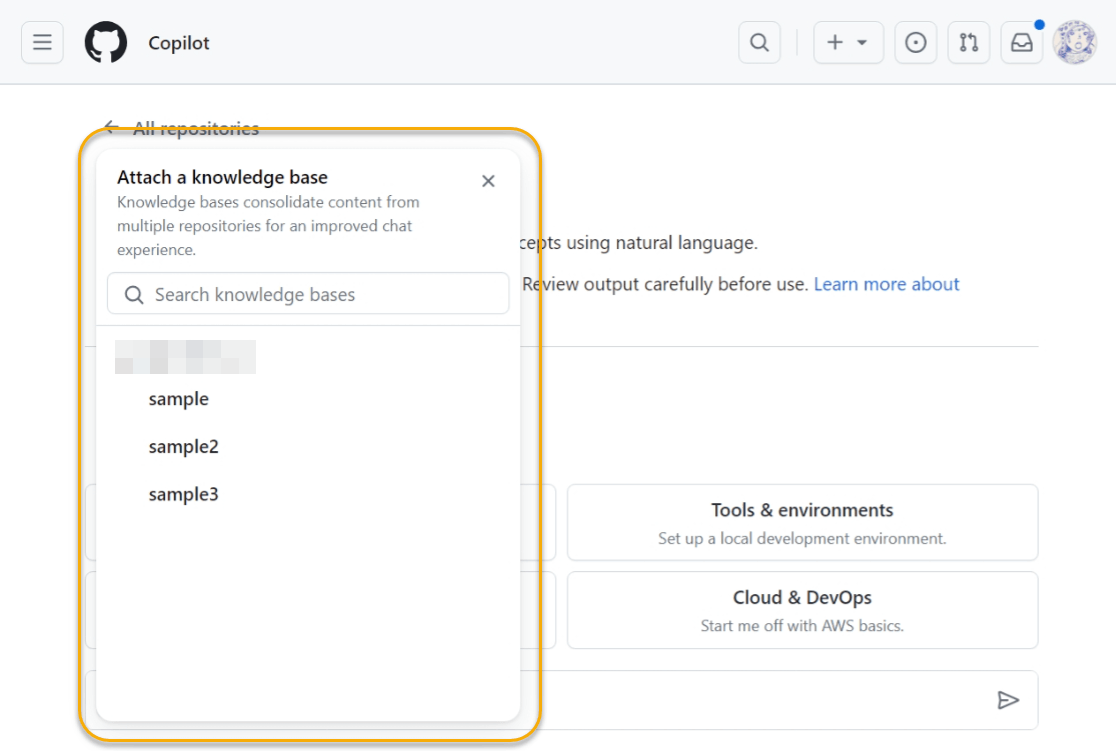Select the sample2 knowledge base
Screen dimensions: 1116x751
183,446
